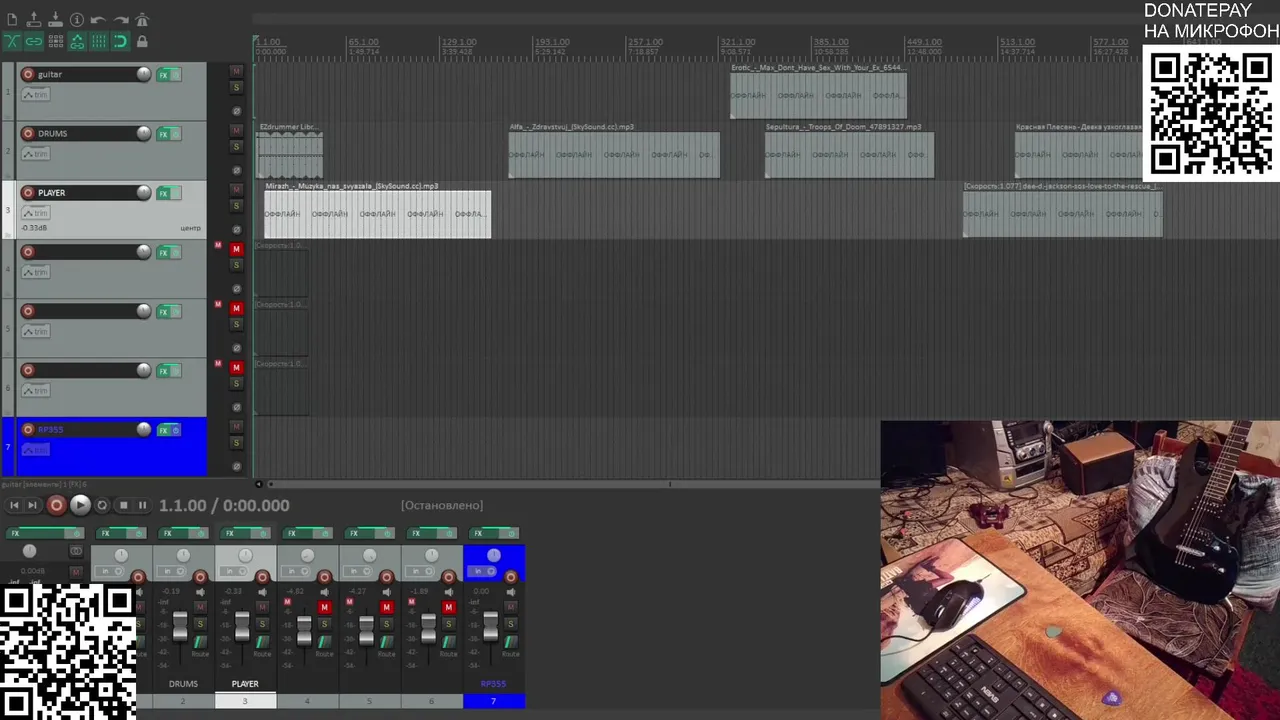Click the transport Play button
This screenshot has height=720, width=1280.
click(x=80, y=505)
